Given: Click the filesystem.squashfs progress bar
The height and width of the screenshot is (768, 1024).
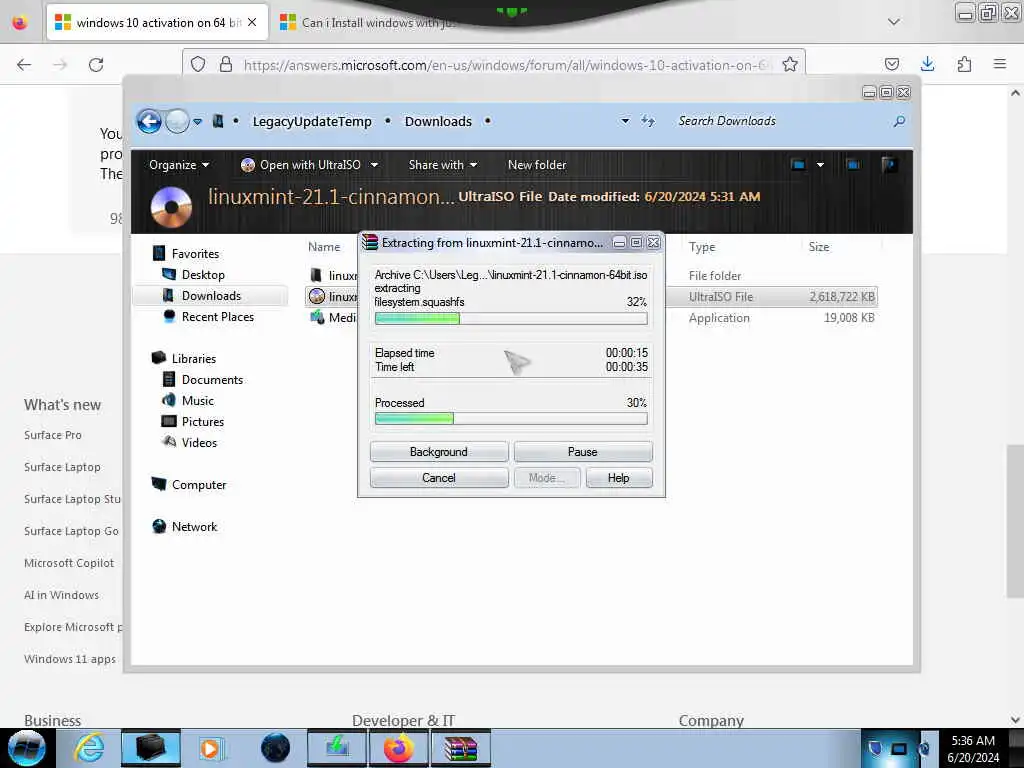Looking at the screenshot, I should pos(511,319).
